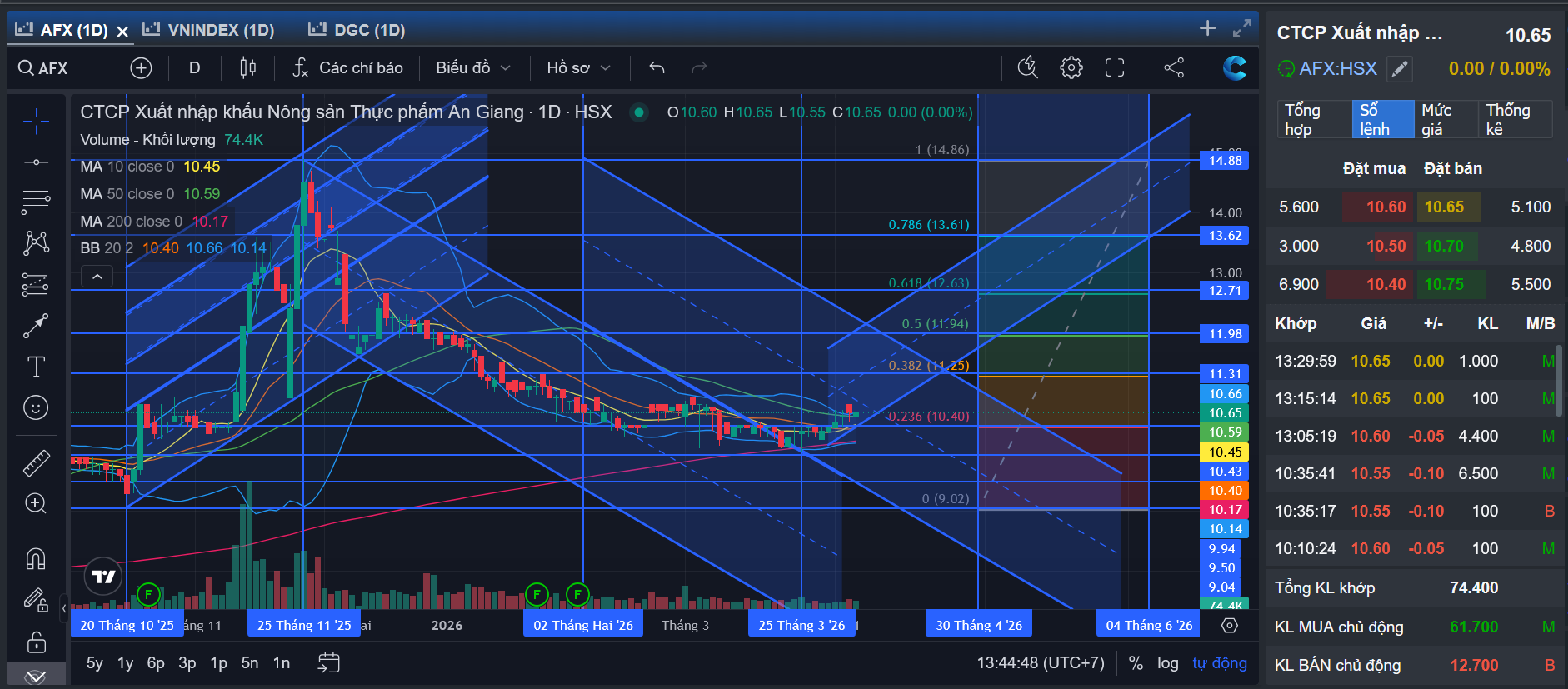This screenshot has height=689, width=1568.
Task: Toggle log scale on price axis
Action: [1168, 663]
